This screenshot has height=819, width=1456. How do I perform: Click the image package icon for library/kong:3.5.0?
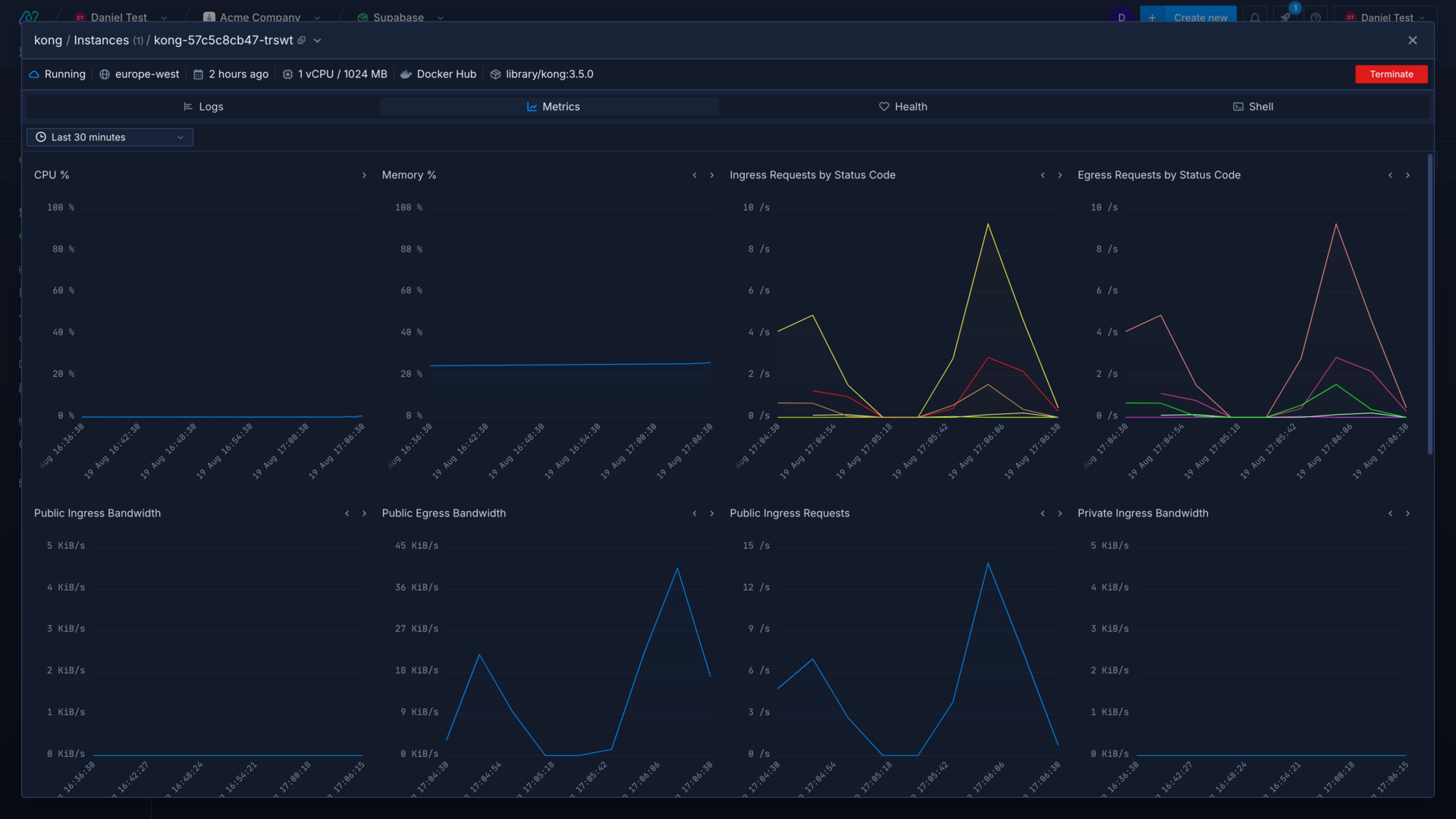(495, 74)
